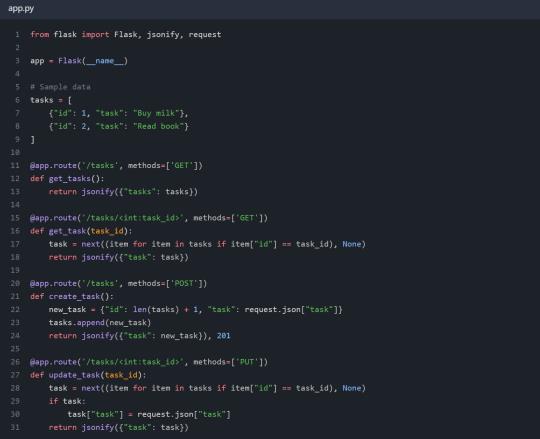Click the "Buy milk" string
This screenshot has height=439, width=540.
156,113
